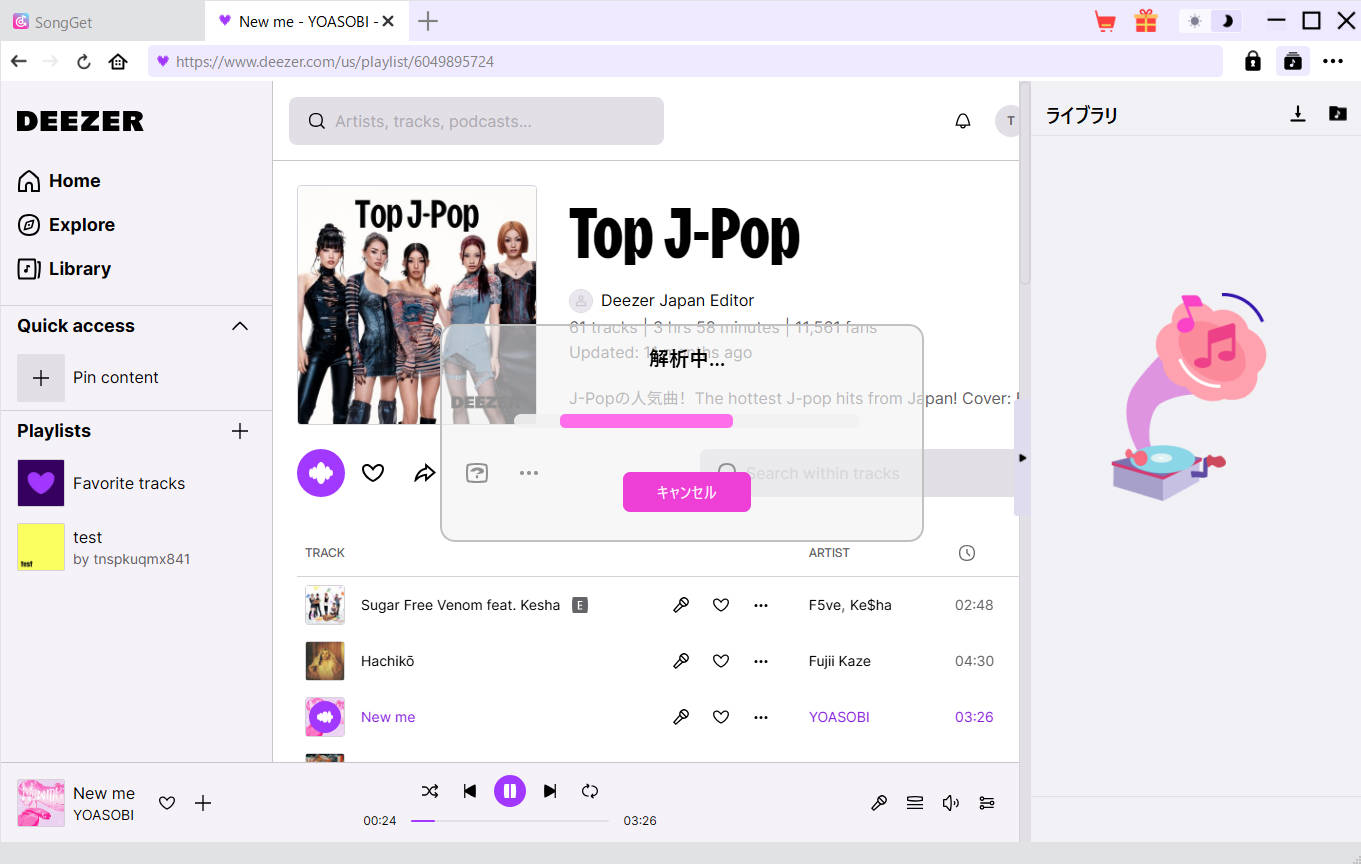The height and width of the screenshot is (864, 1361).
Task: Open the music library icon beside the address bar
Action: click(1292, 61)
